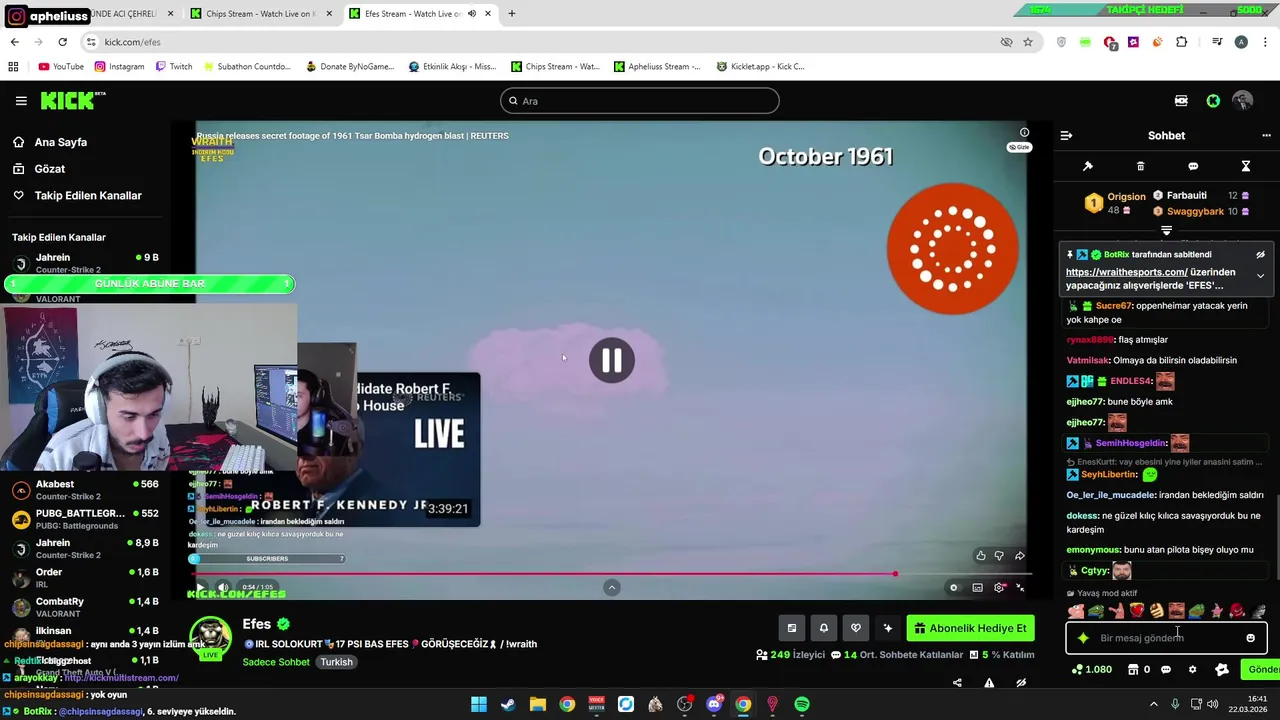Screen dimensions: 1280x720
Task: Open emoji picker in message box
Action: click(1250, 638)
